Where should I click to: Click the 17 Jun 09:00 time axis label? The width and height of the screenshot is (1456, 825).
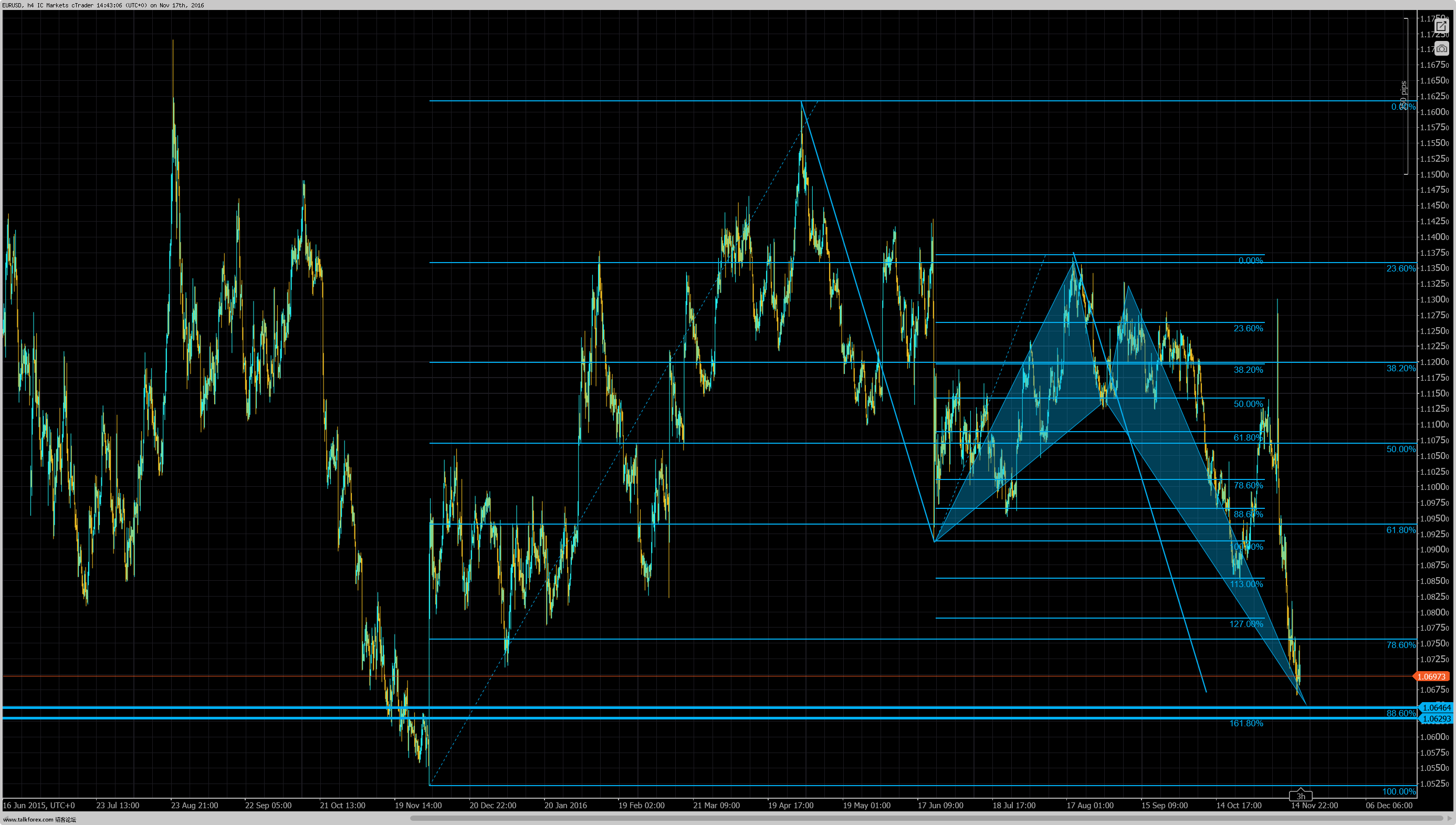(940, 805)
